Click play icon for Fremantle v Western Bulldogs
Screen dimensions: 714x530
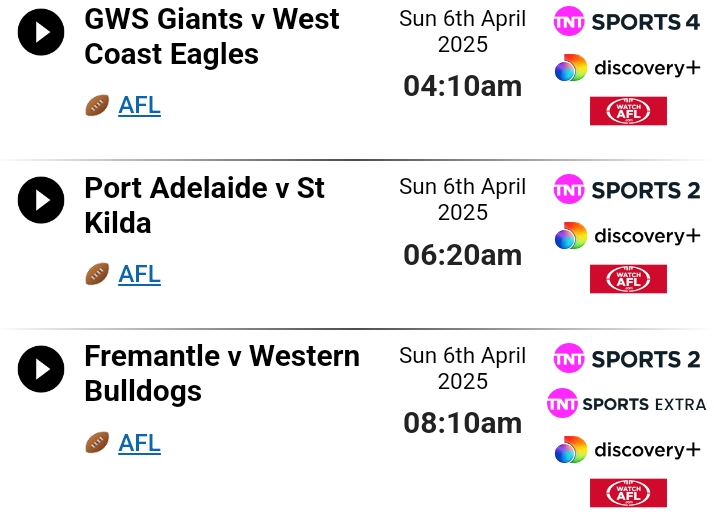click(x=41, y=369)
